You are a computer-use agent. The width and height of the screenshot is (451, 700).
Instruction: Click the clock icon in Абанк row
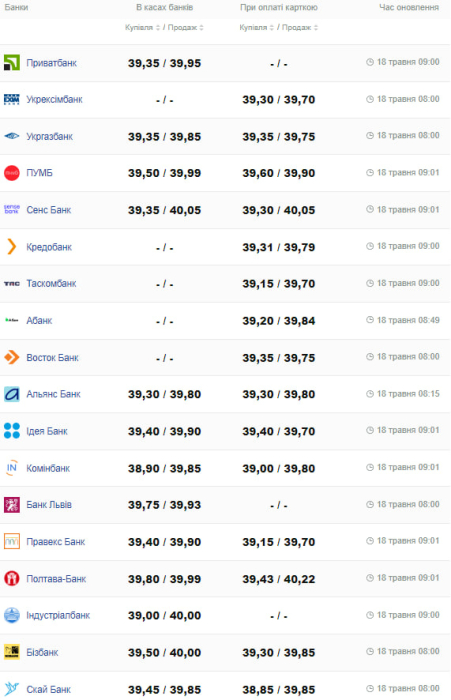pyautogui.click(x=370, y=320)
